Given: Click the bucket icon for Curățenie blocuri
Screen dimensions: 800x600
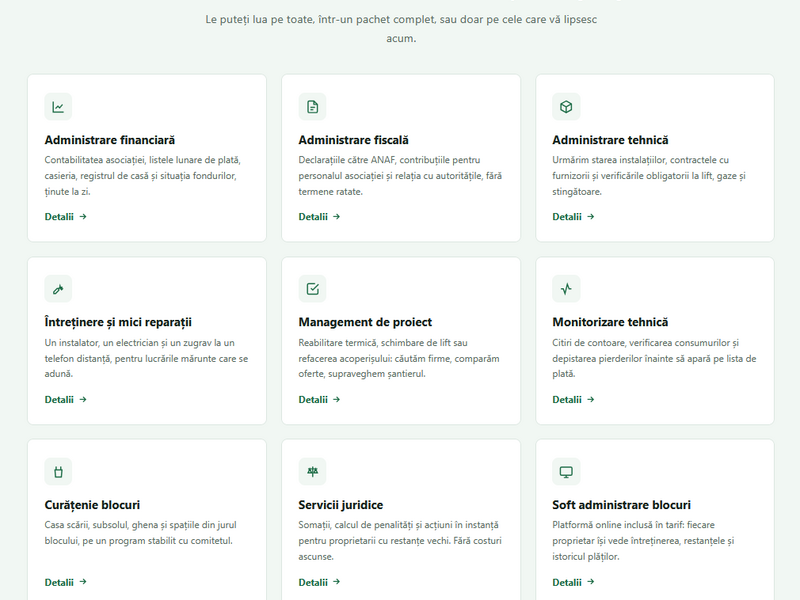Looking at the screenshot, I should tap(58, 471).
